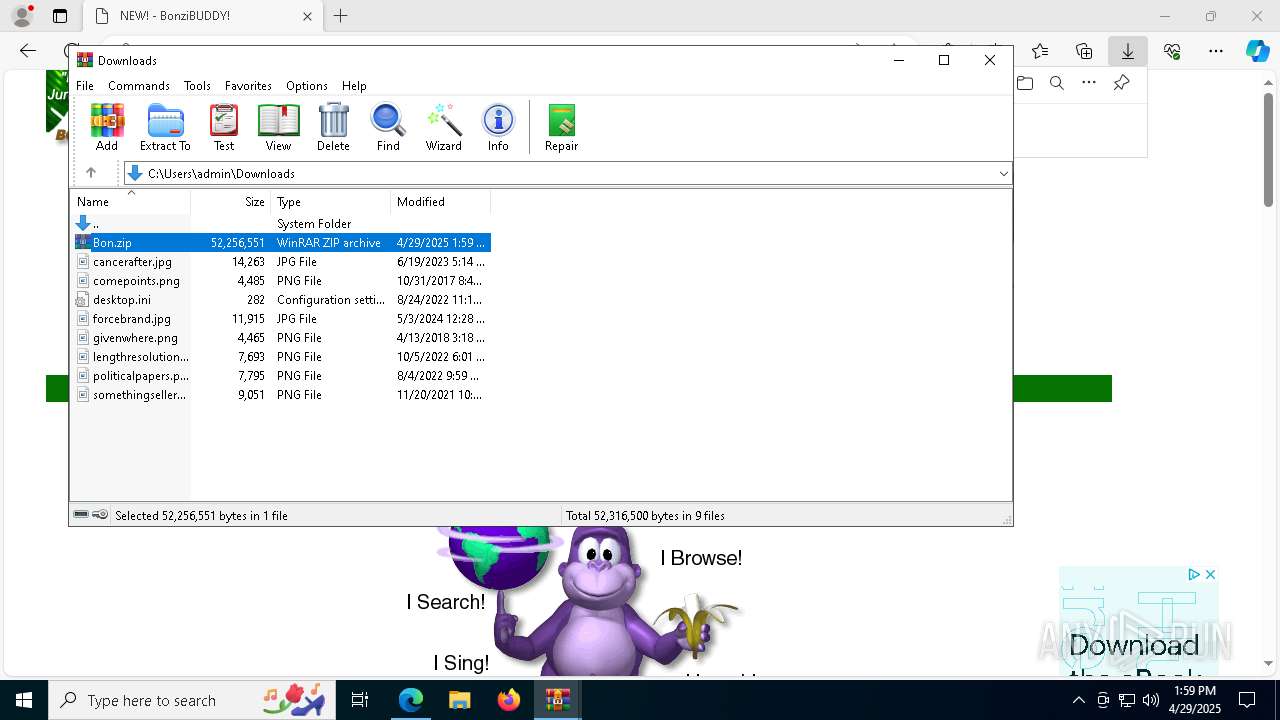The image size is (1280, 720).
Task: Open a new browser tab
Action: [x=341, y=16]
